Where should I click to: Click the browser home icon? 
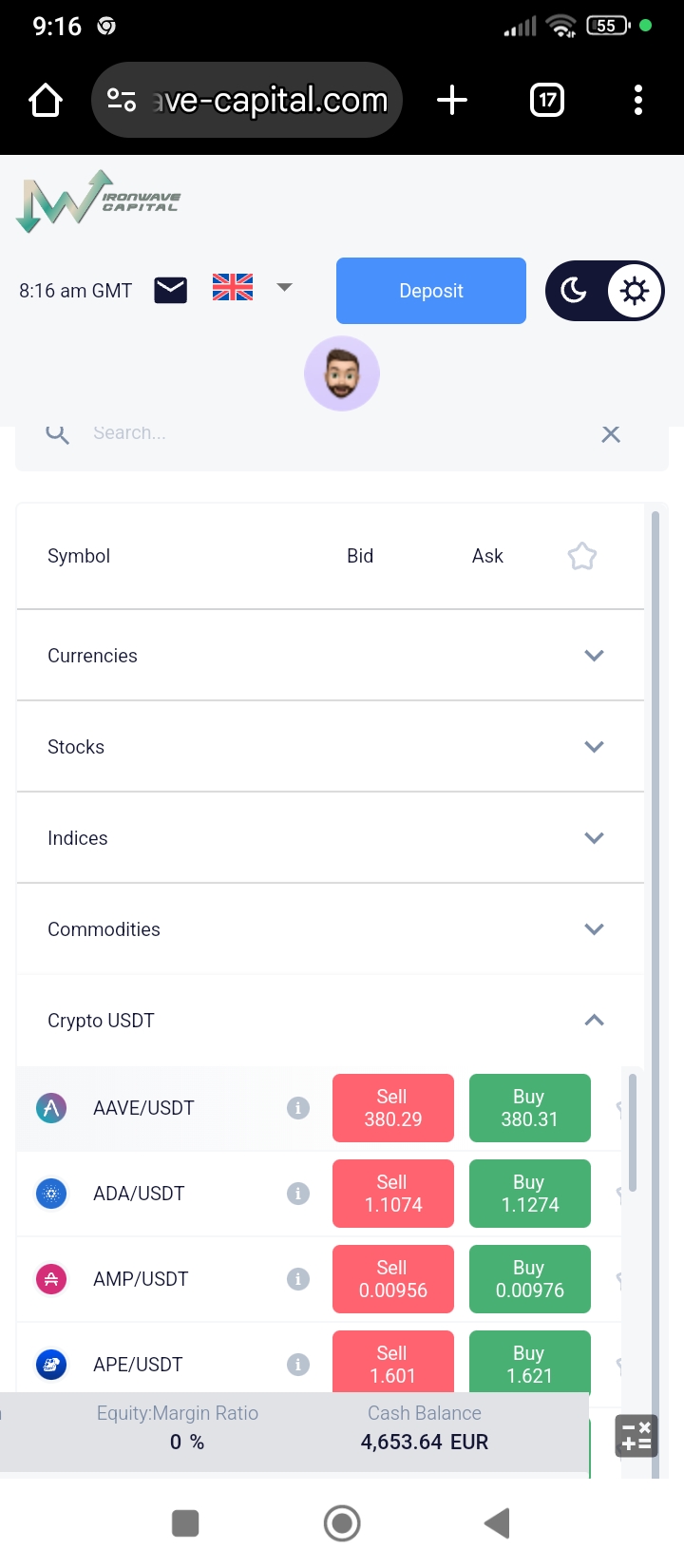46,100
